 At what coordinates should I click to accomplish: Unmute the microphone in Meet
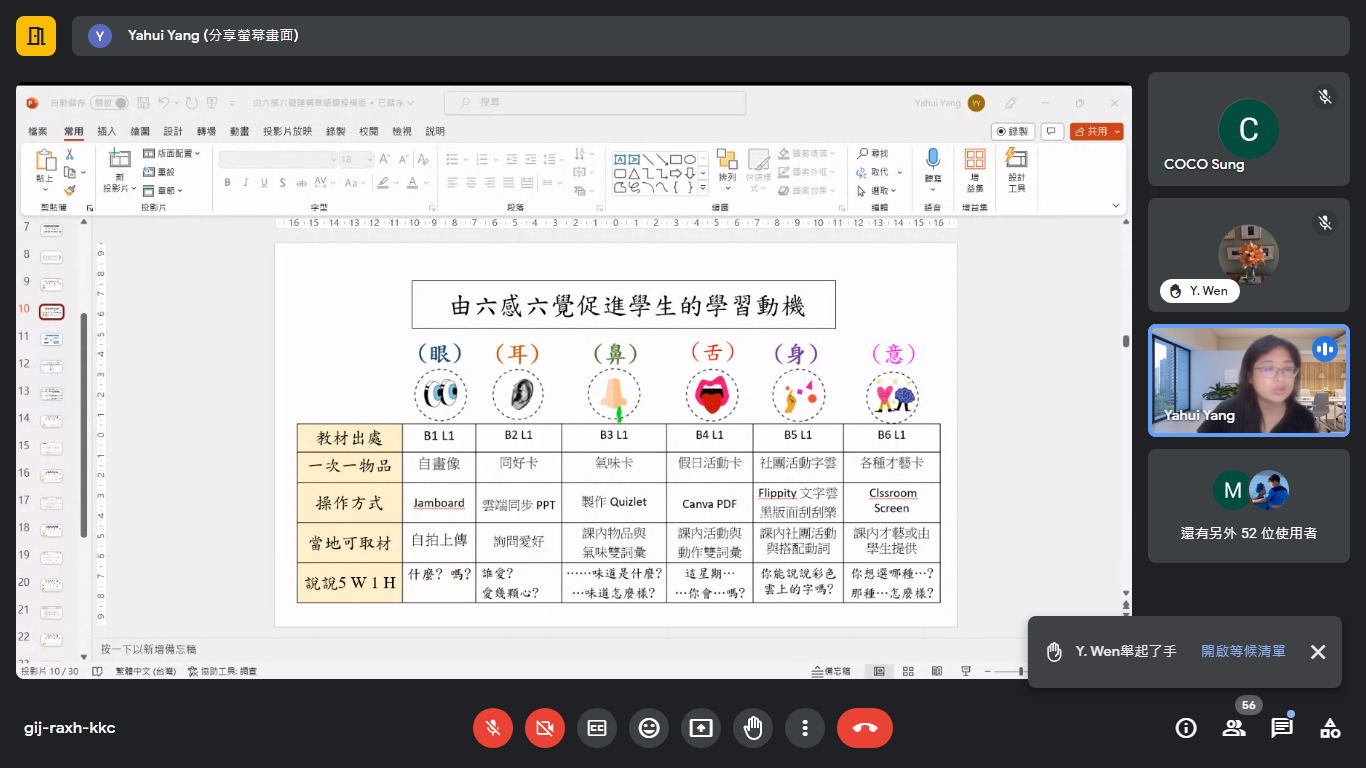pos(493,728)
